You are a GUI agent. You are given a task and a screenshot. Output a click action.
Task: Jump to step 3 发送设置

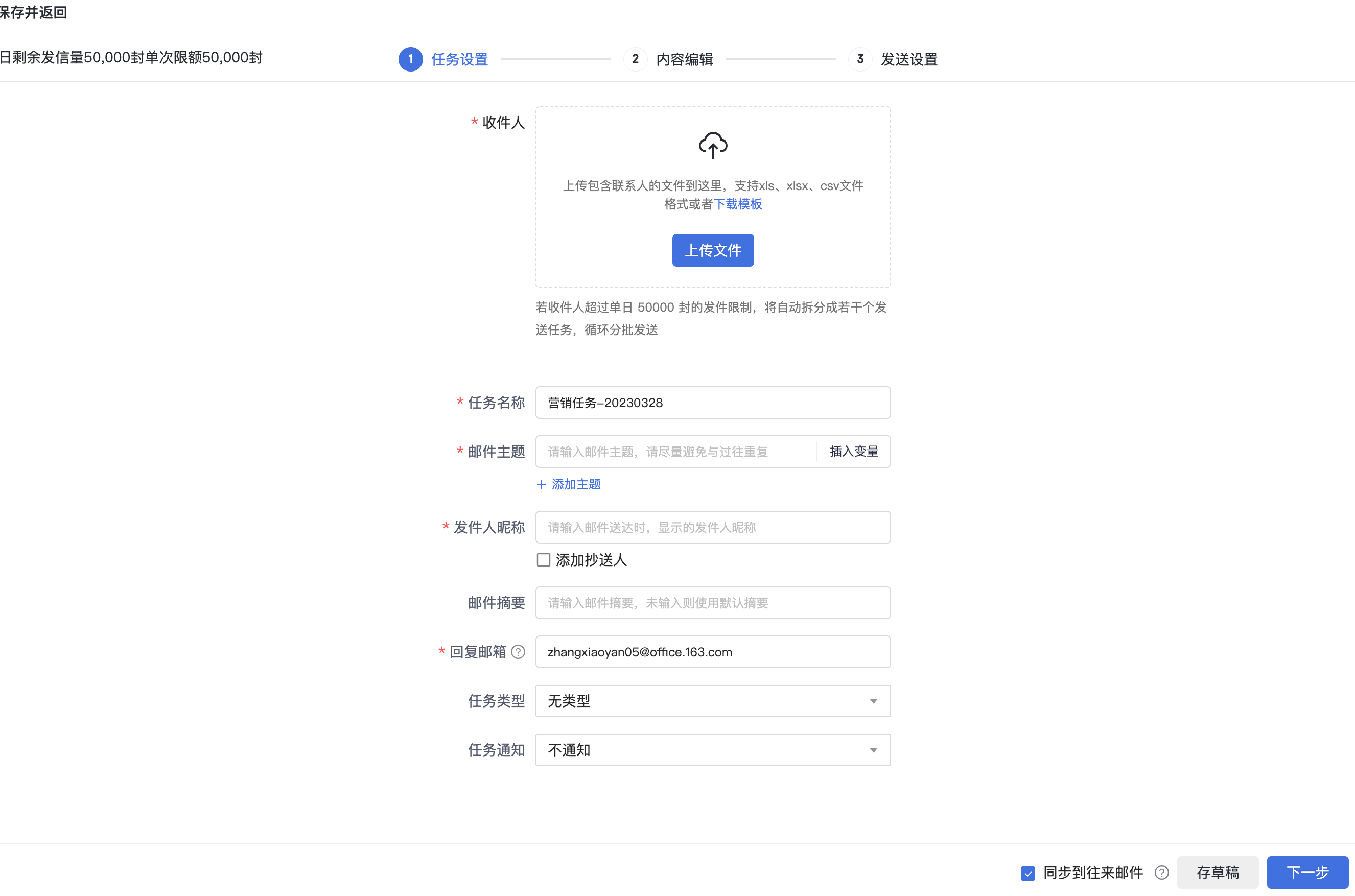(893, 59)
